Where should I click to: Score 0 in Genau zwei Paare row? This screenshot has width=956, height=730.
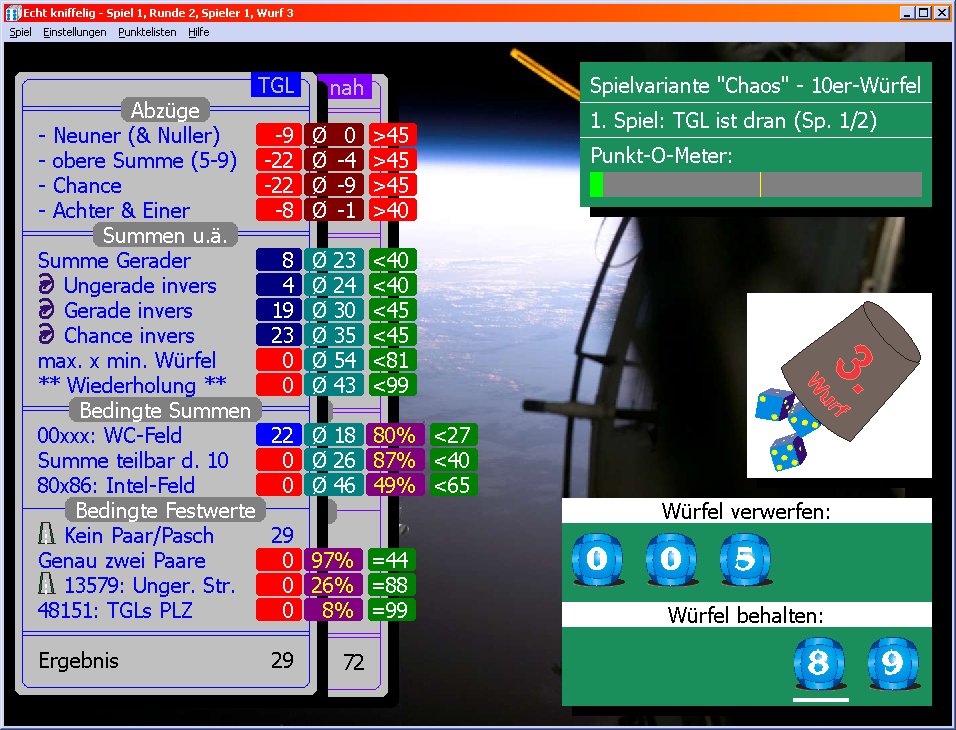coord(279,560)
